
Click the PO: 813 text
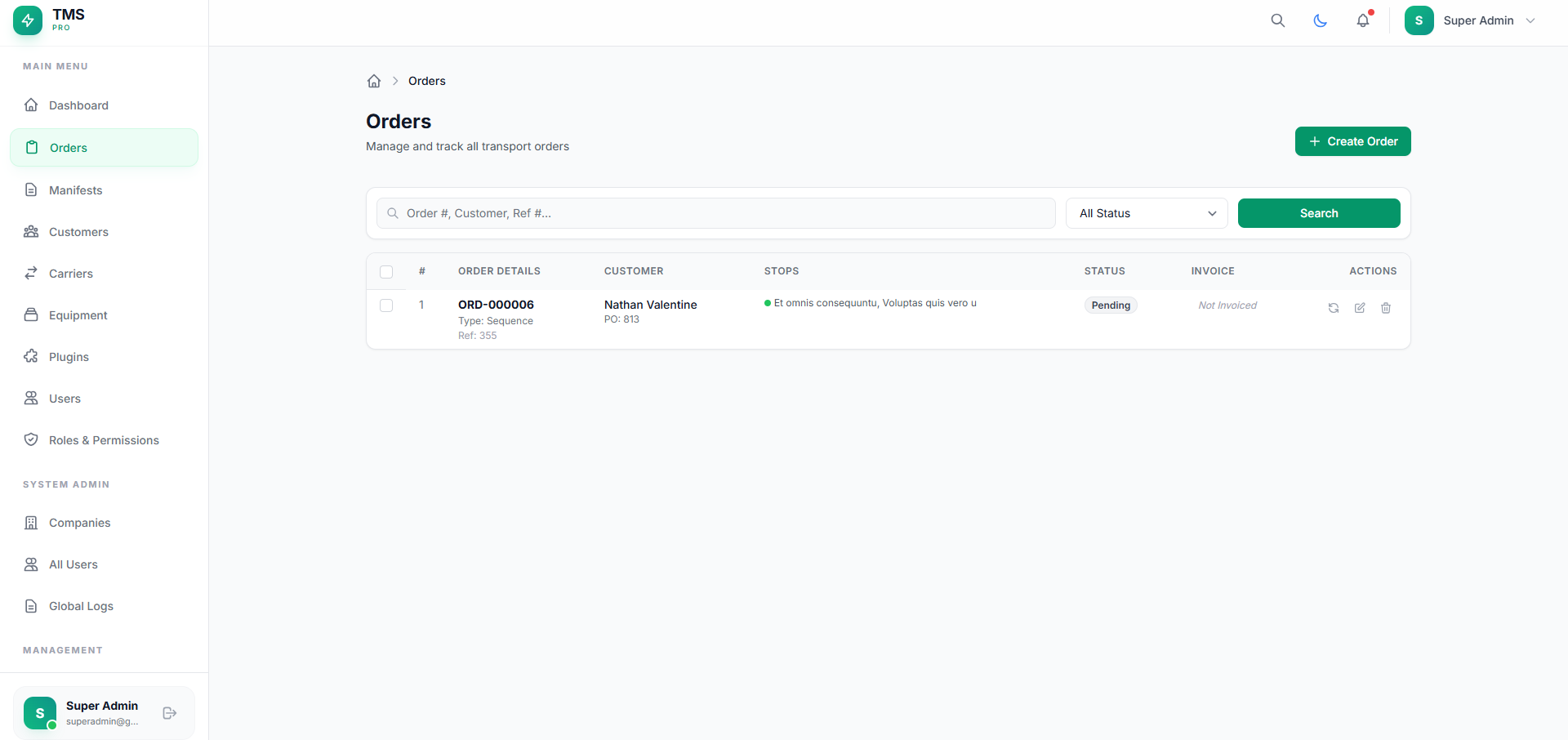621,319
